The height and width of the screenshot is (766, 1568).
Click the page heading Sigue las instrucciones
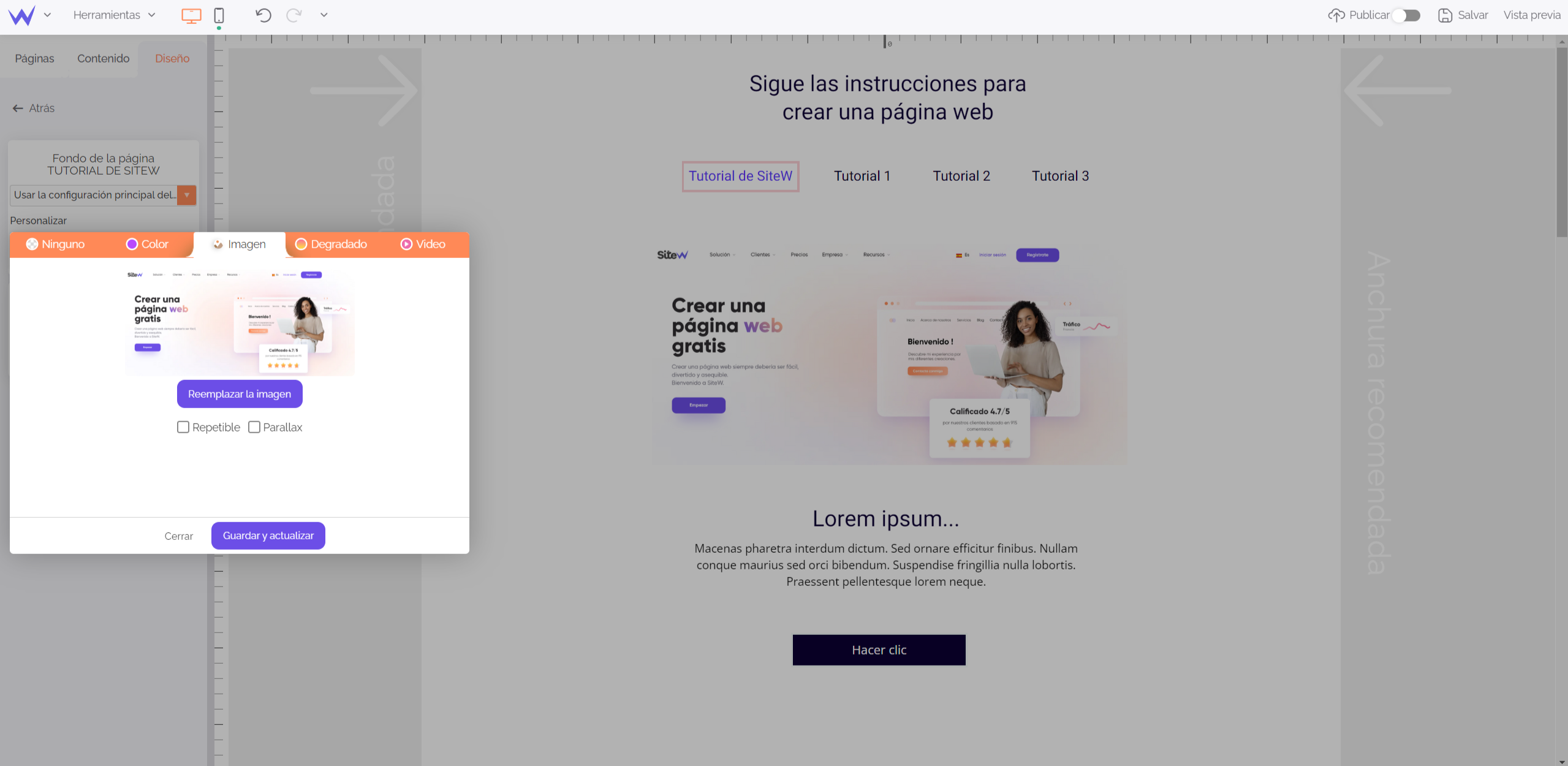(887, 98)
